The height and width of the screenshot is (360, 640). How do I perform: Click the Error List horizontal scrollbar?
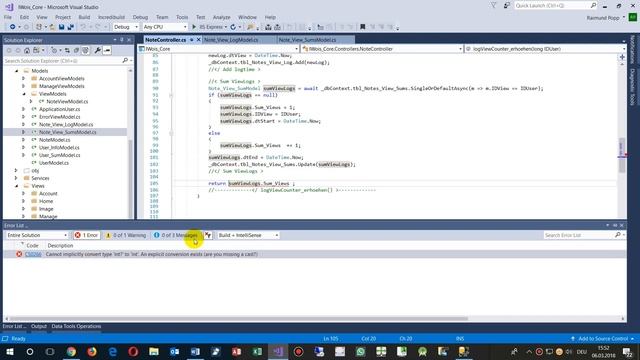[x=239, y=318]
